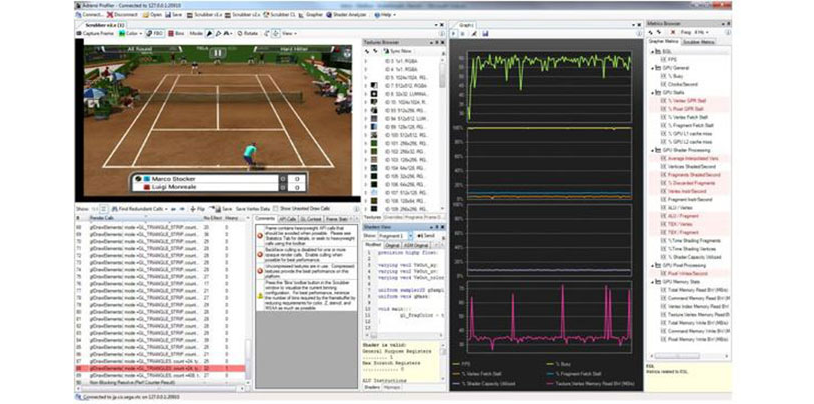This screenshot has width=814, height=404.
Task: Click the graph pause button
Action: click(463, 33)
